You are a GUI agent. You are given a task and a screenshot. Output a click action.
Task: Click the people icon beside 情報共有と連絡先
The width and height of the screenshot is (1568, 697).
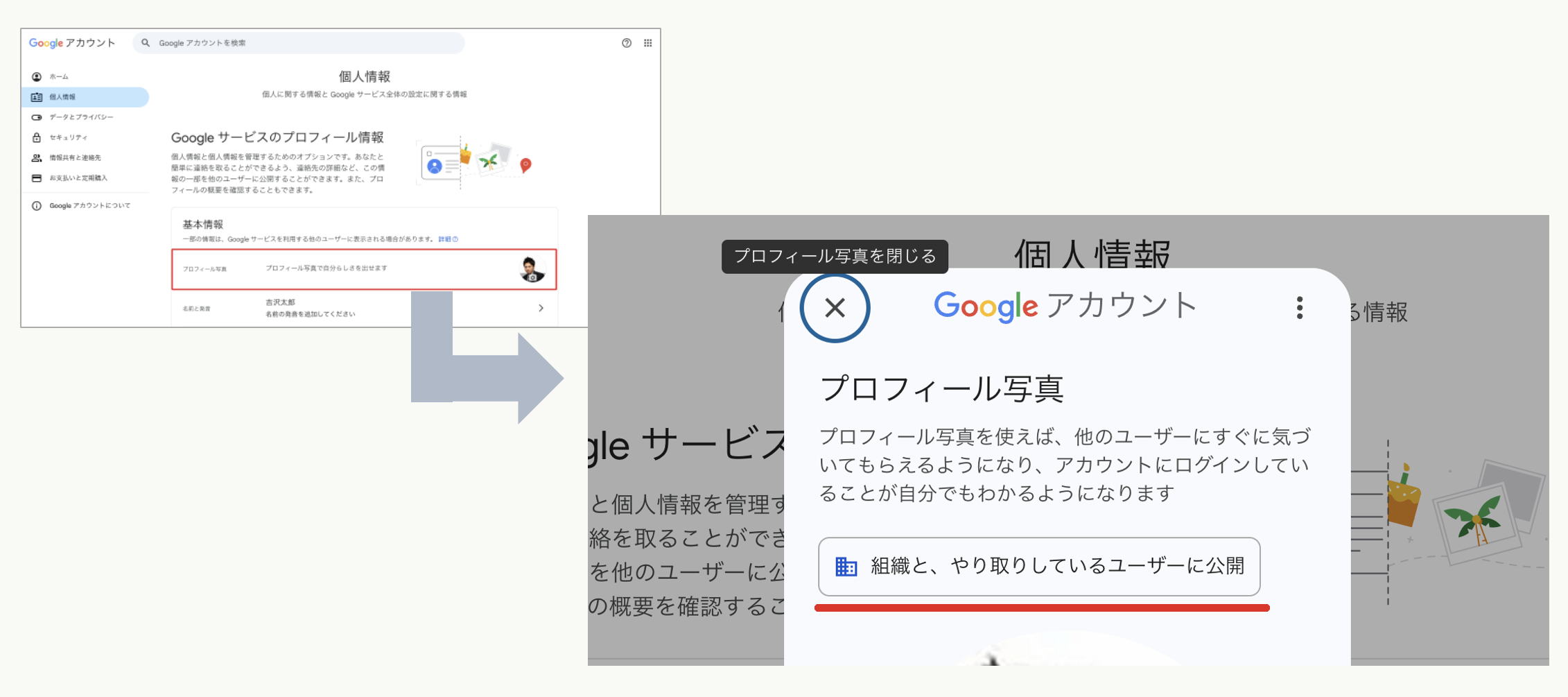[37, 157]
